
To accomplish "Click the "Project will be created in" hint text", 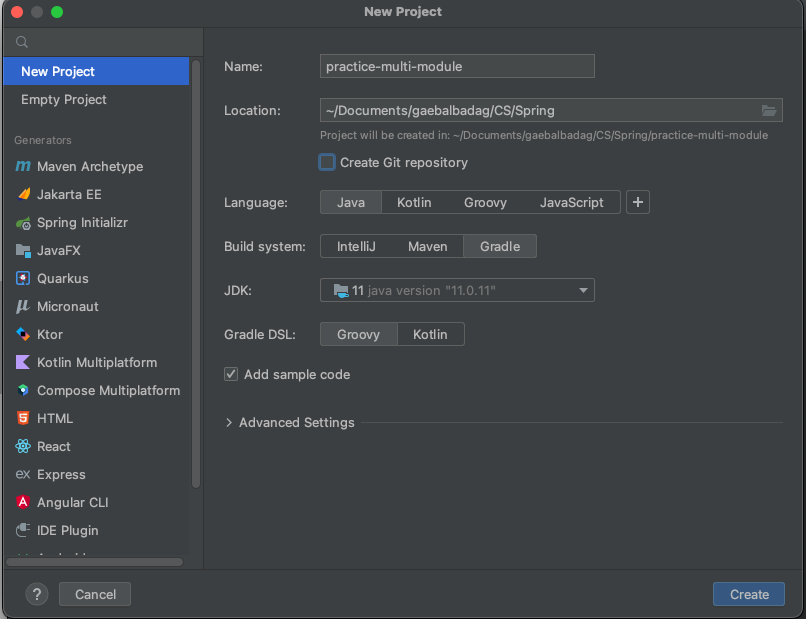I will (x=544, y=135).
